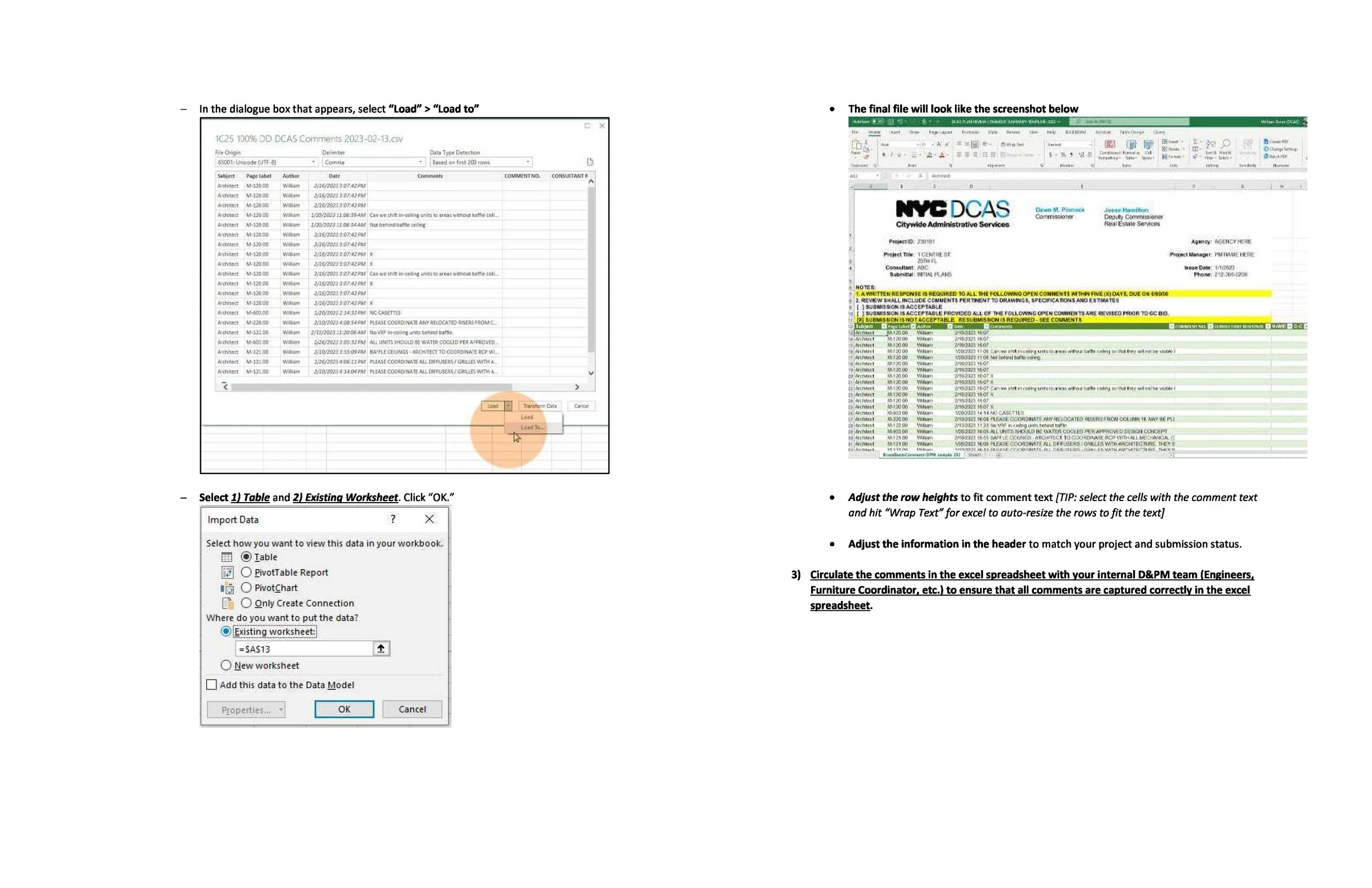Click Create PDF in the Excel ribbon
The height and width of the screenshot is (888, 1372).
click(x=1276, y=141)
